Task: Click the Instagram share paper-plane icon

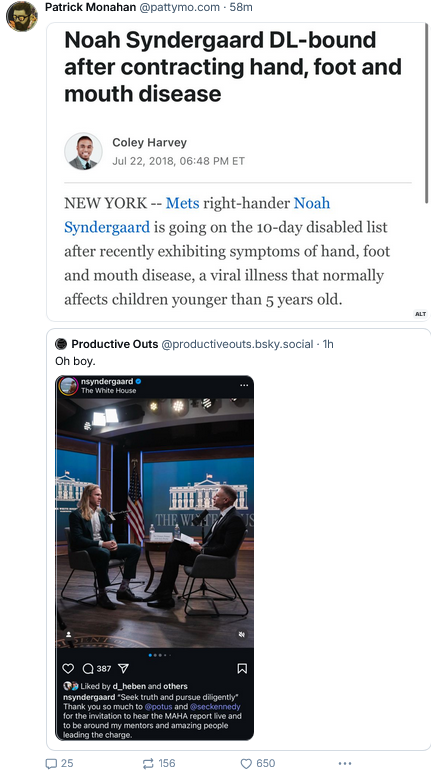Action: click(x=123, y=668)
